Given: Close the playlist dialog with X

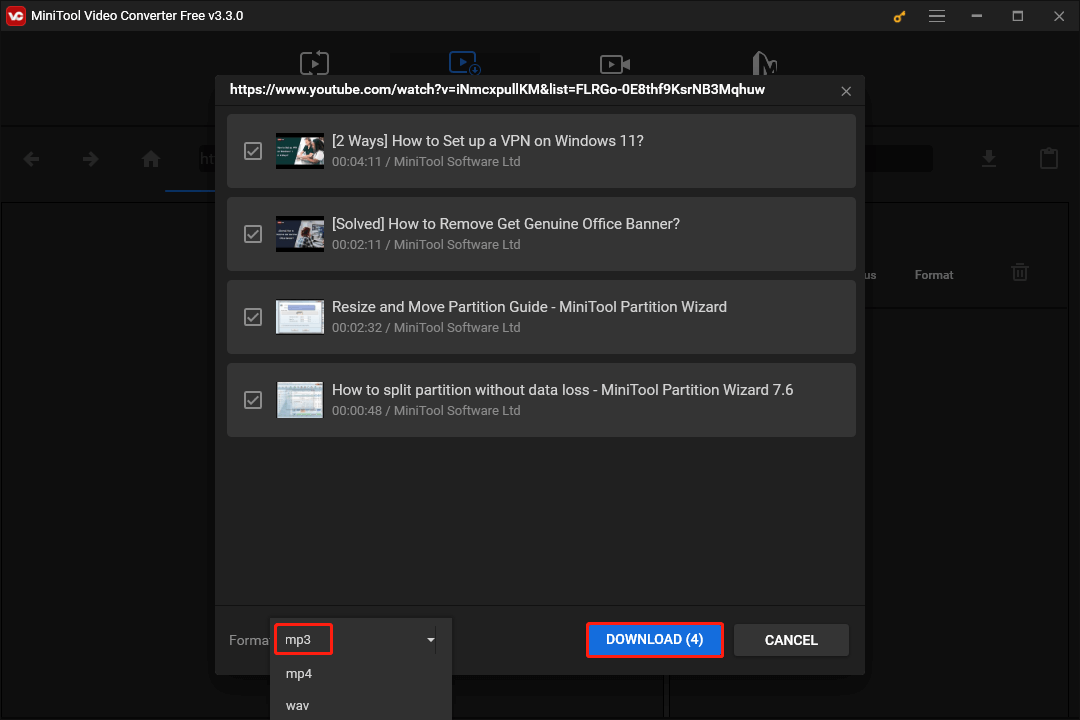Looking at the screenshot, I should [x=846, y=91].
